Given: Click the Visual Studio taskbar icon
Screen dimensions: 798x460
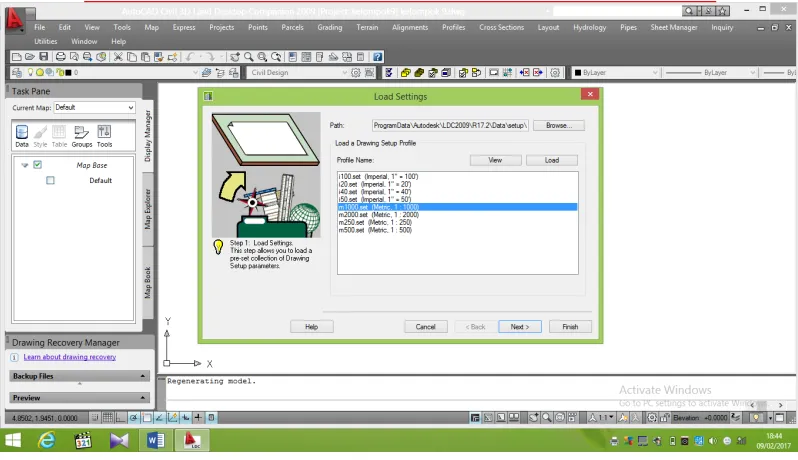Looking at the screenshot, I should click(x=119, y=440).
